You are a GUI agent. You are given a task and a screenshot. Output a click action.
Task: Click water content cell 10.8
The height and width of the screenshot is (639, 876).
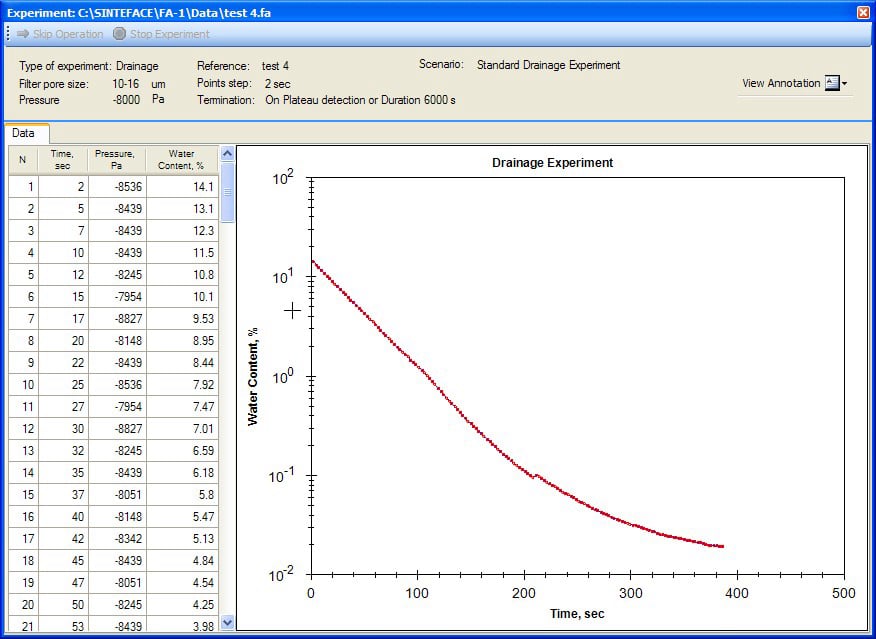(182, 275)
